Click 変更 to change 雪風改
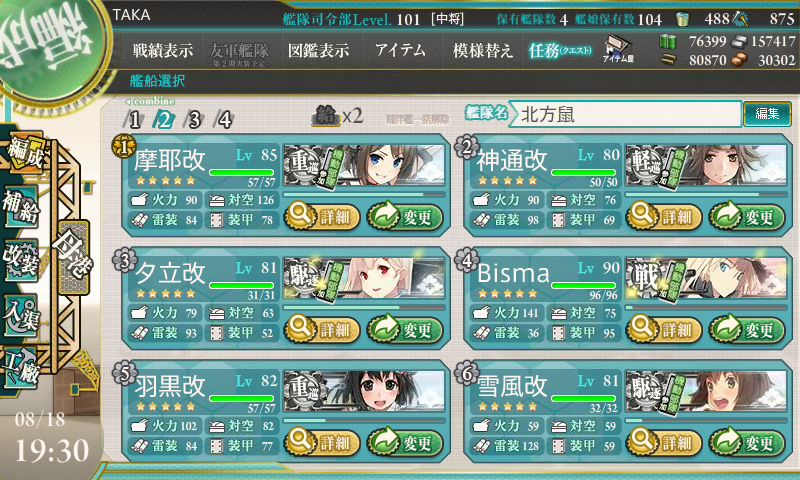Image resolution: width=800 pixels, height=480 pixels. [747, 442]
